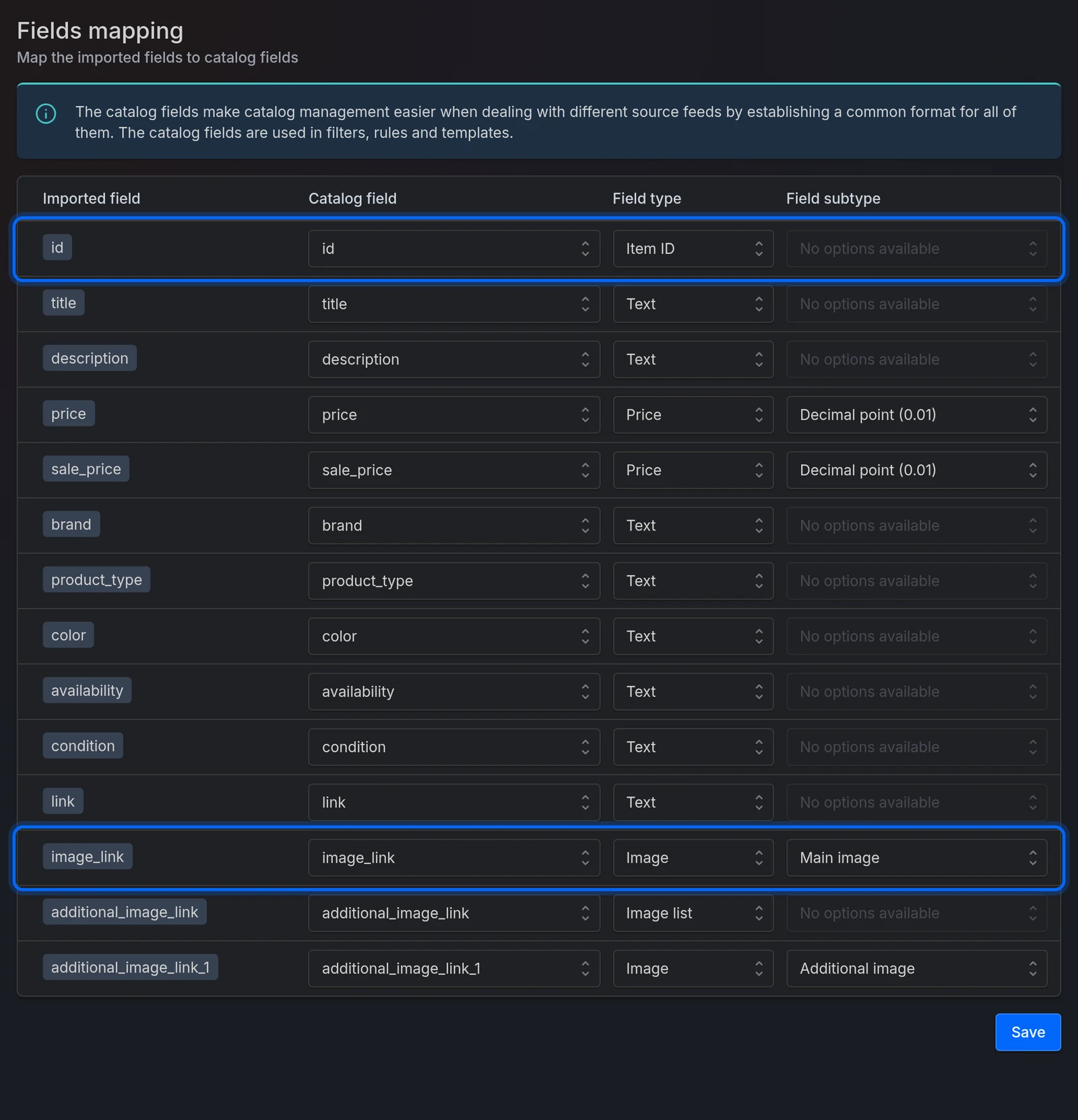
Task: Open Catalog field dropdown for price row
Action: [454, 414]
